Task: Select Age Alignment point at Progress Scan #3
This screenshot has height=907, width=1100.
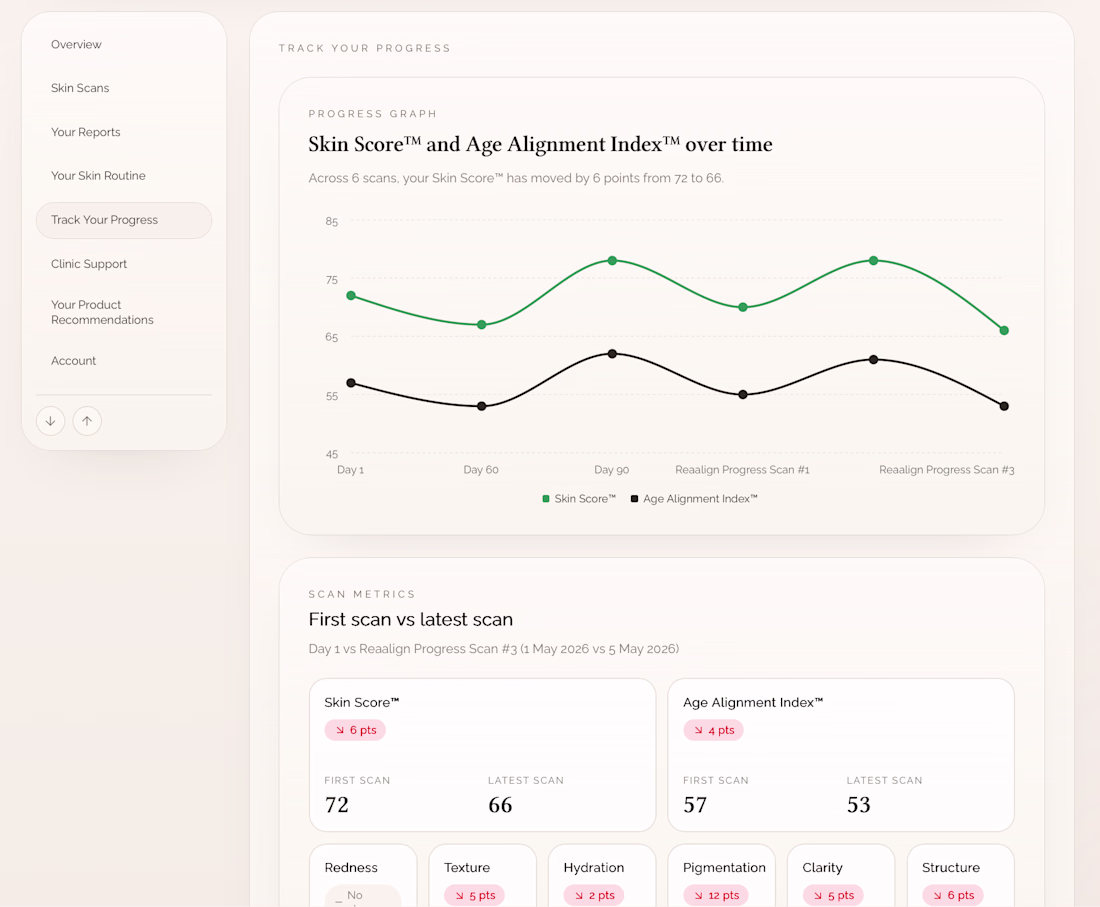Action: (1004, 406)
